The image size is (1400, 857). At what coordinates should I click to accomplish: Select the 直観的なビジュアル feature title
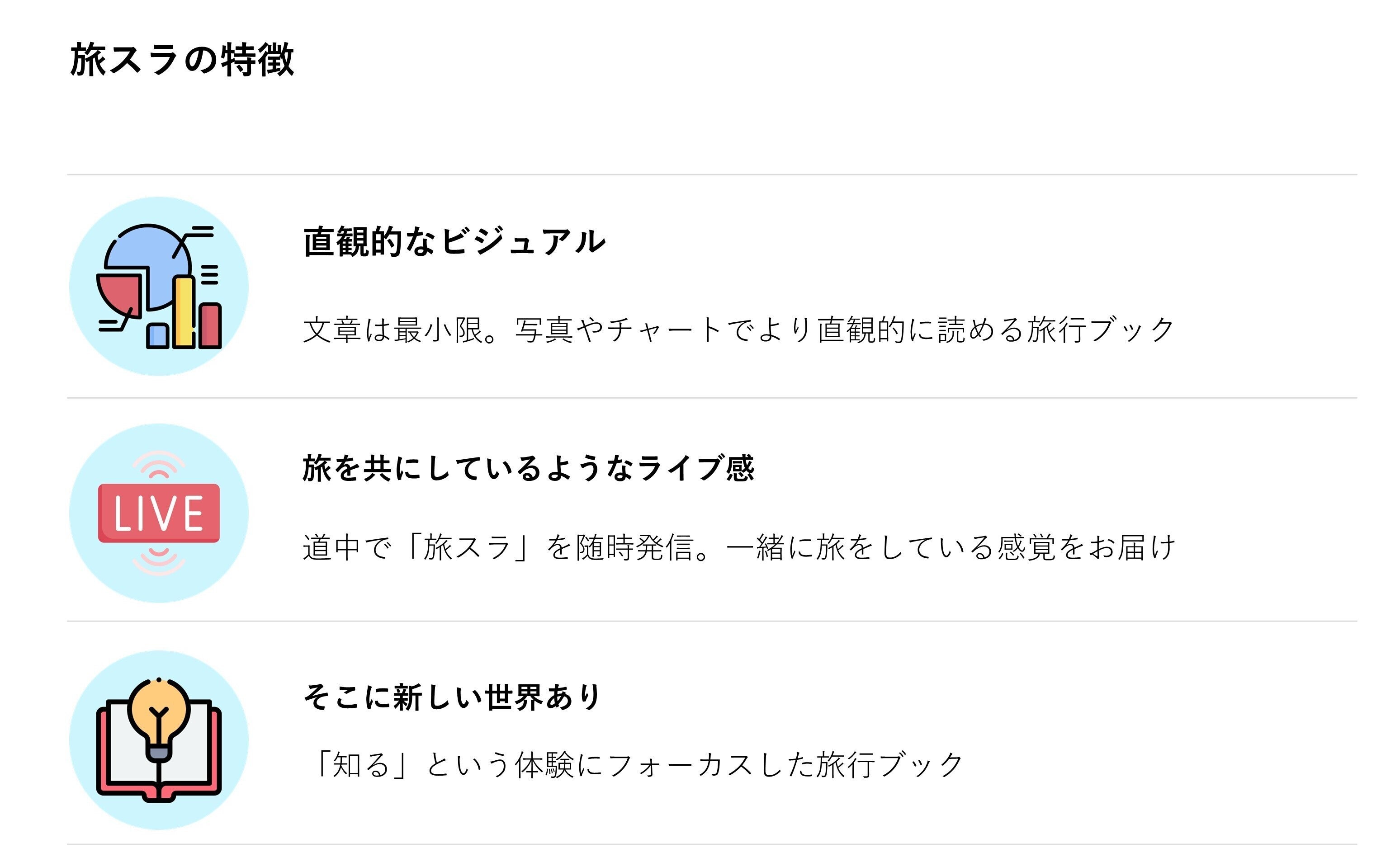pos(454,241)
